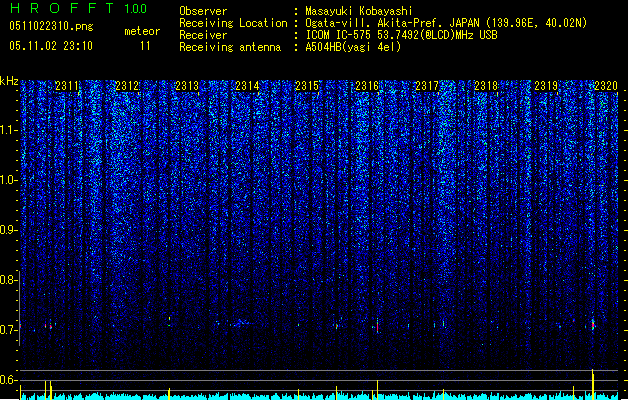
Task: Click the 'Observer' field label
Action: pyautogui.click(x=203, y=11)
